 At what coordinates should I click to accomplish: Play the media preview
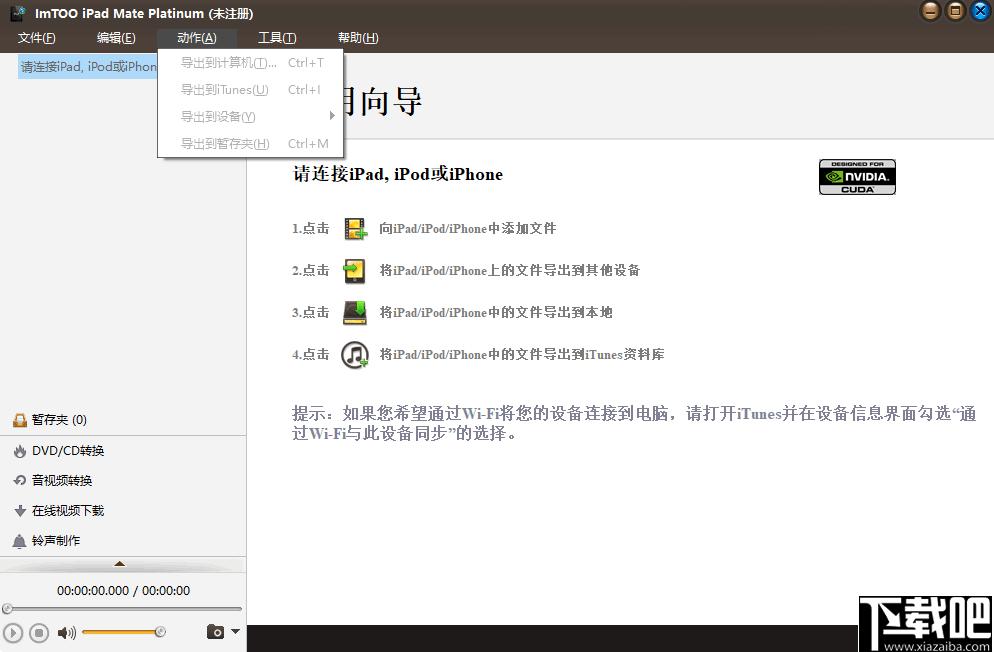[12, 632]
